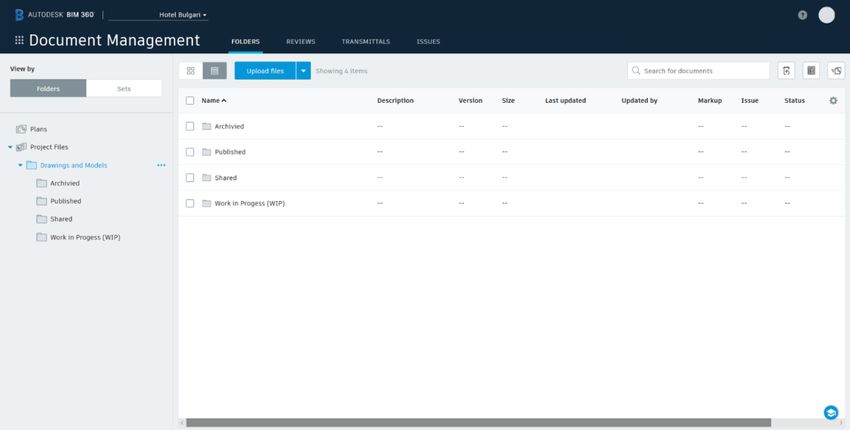This screenshot has height=430, width=850.
Task: Toggle the select-all checkbox in header
Action: tap(190, 101)
